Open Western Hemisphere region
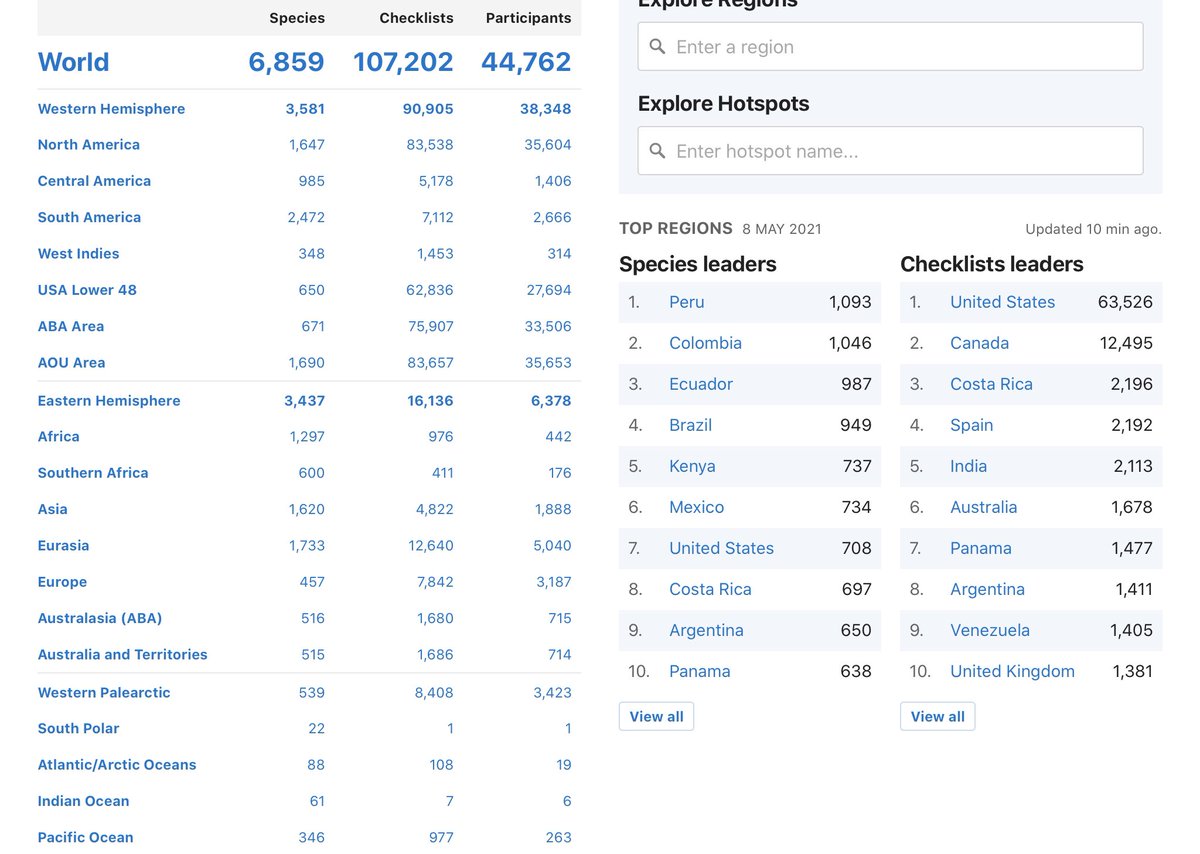Screen dimensions: 1200x854 click(x=111, y=109)
